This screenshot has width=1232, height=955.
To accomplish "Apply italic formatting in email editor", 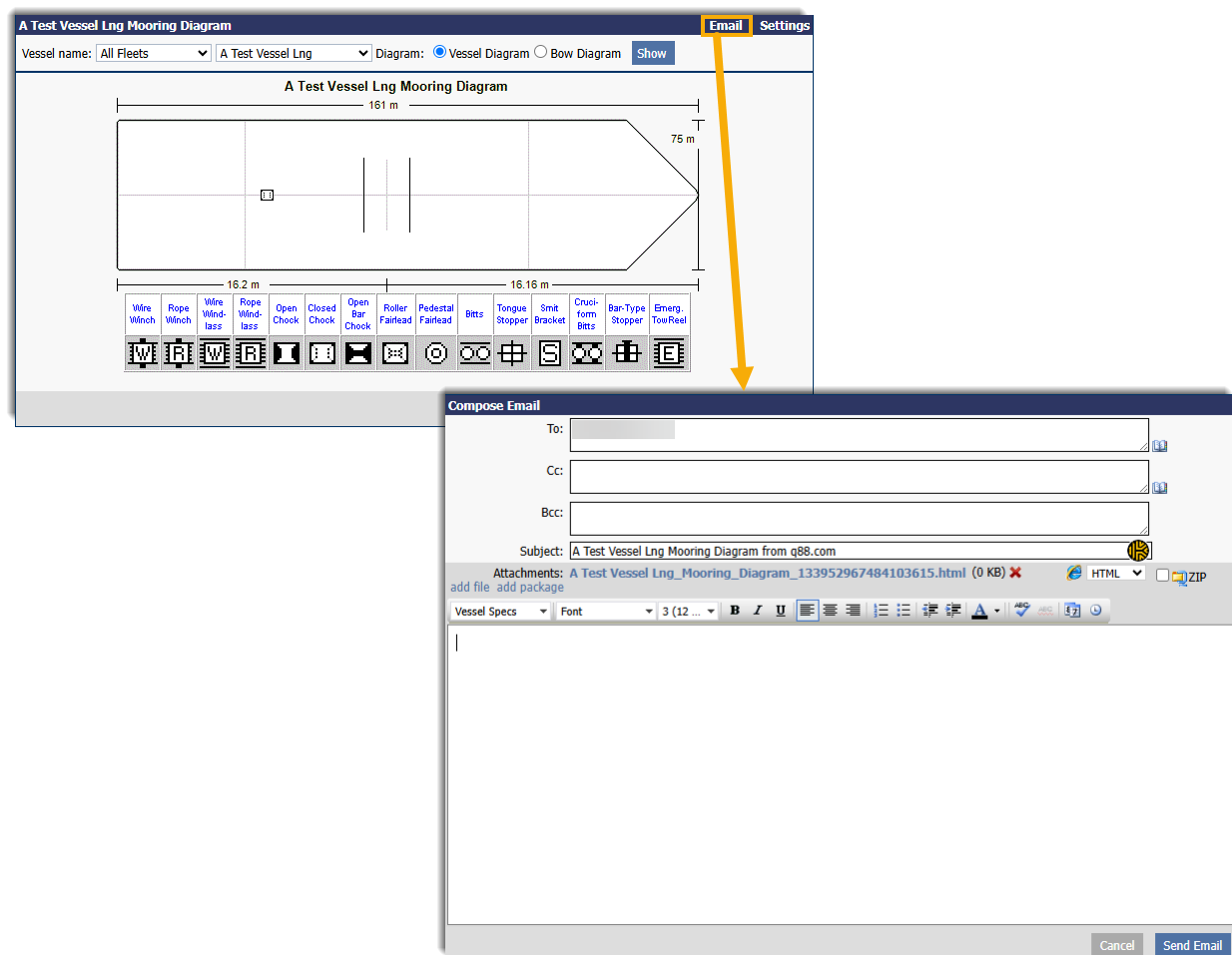I will pos(758,611).
